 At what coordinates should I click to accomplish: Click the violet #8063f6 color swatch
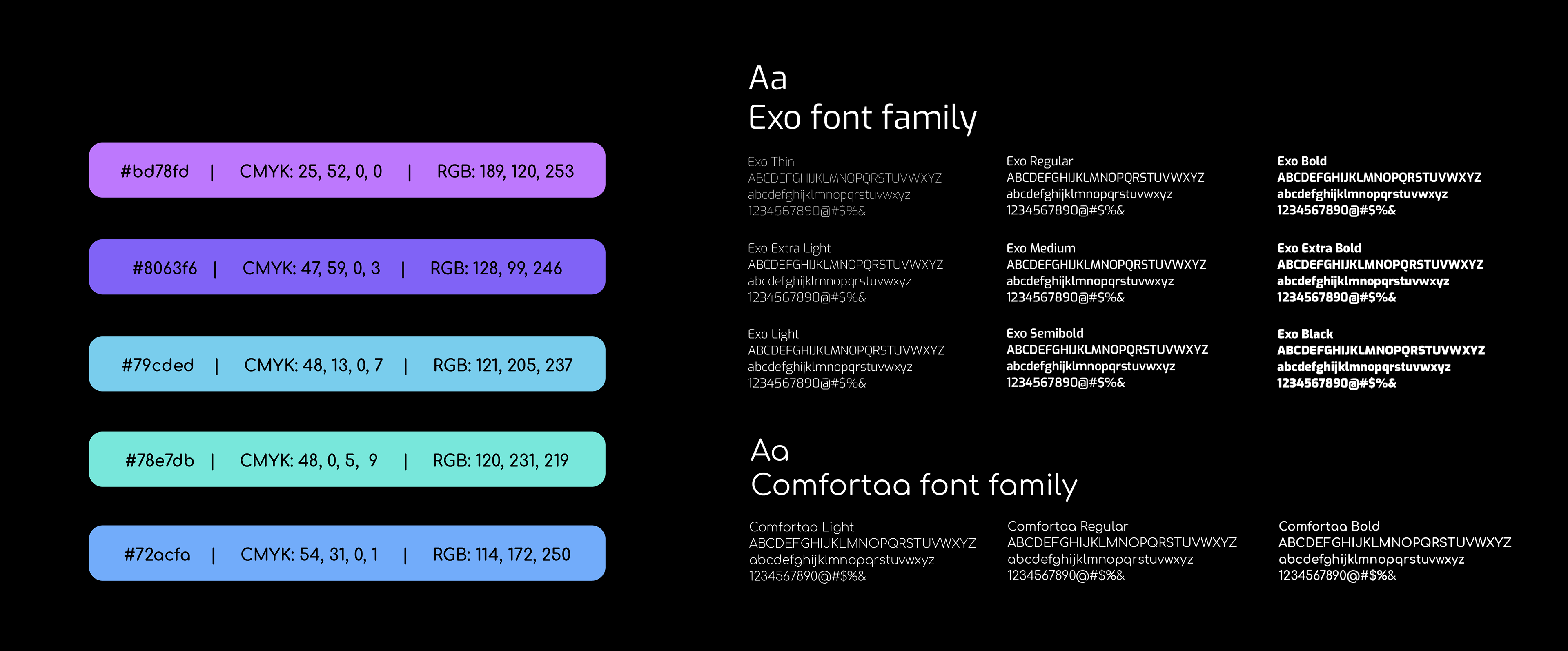(x=347, y=267)
